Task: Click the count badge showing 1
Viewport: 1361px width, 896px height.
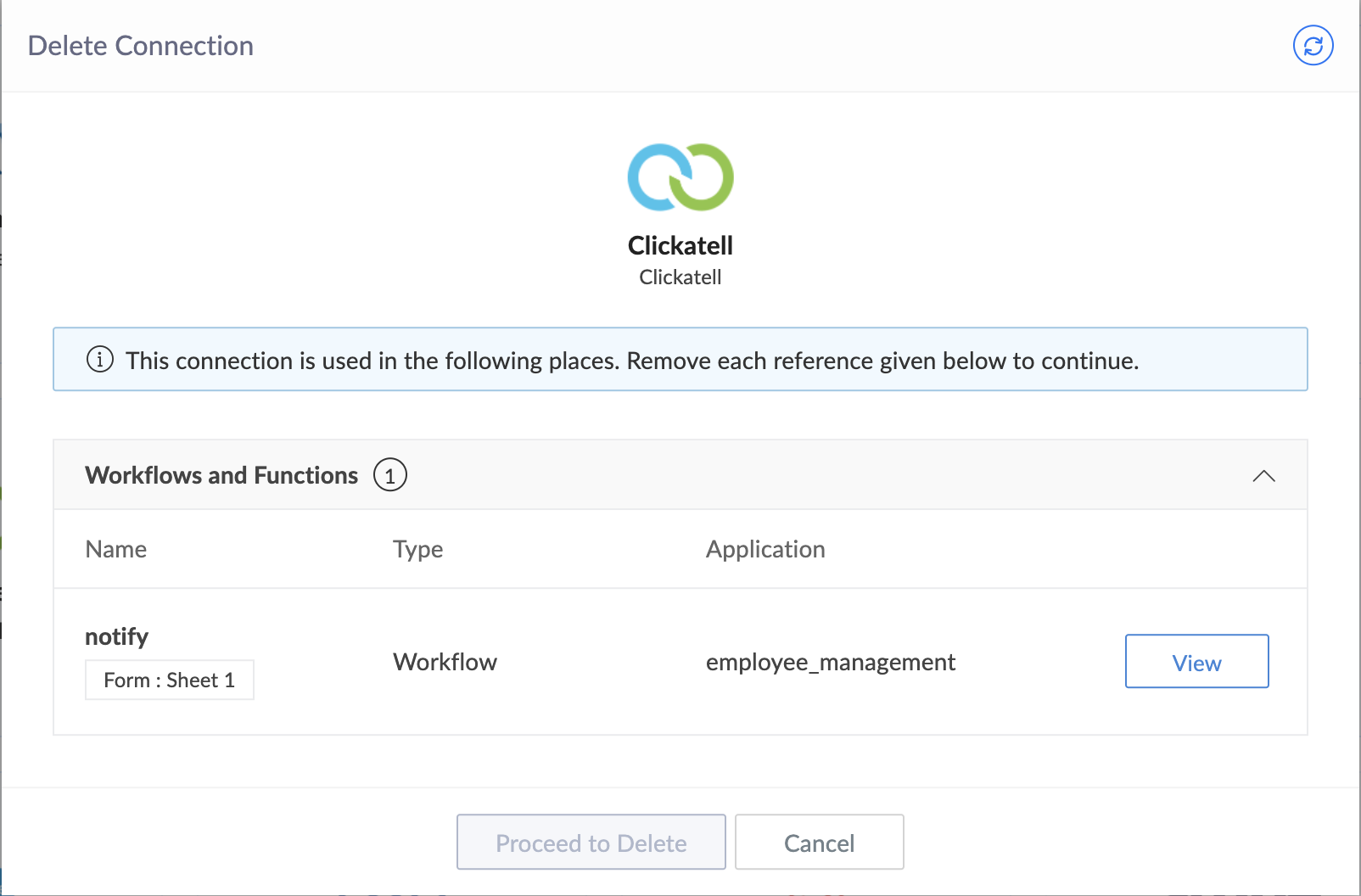Action: coord(390,475)
